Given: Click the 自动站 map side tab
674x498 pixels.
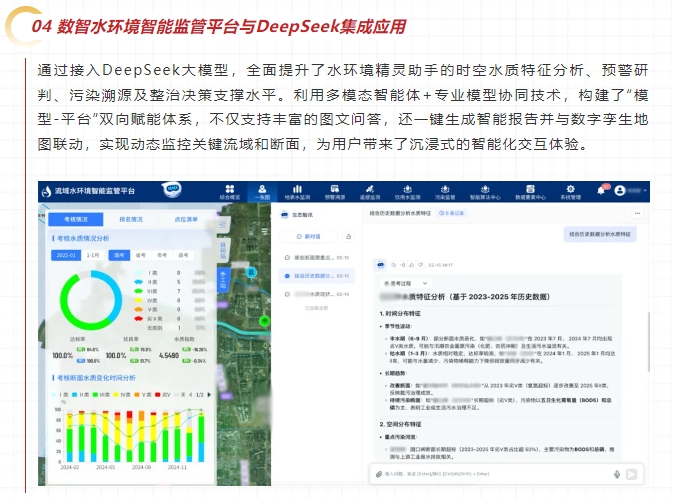Looking at the screenshot, I should (223, 250).
